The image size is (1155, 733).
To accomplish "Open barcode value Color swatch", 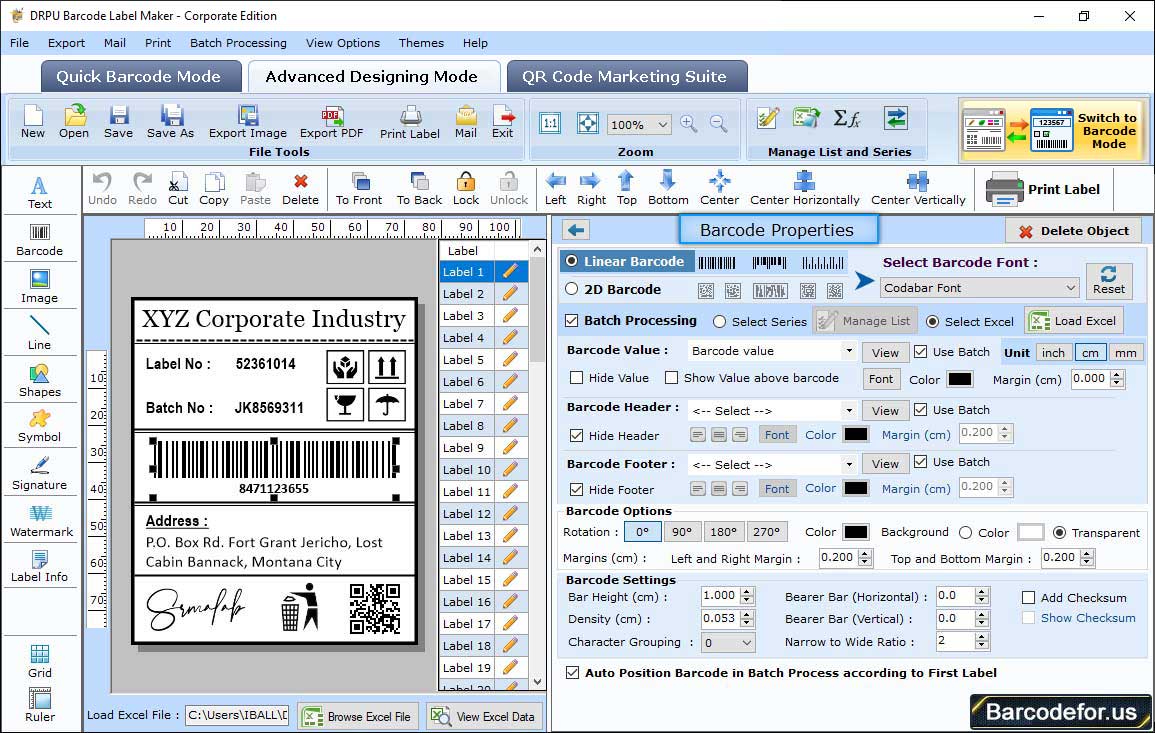I will (959, 379).
